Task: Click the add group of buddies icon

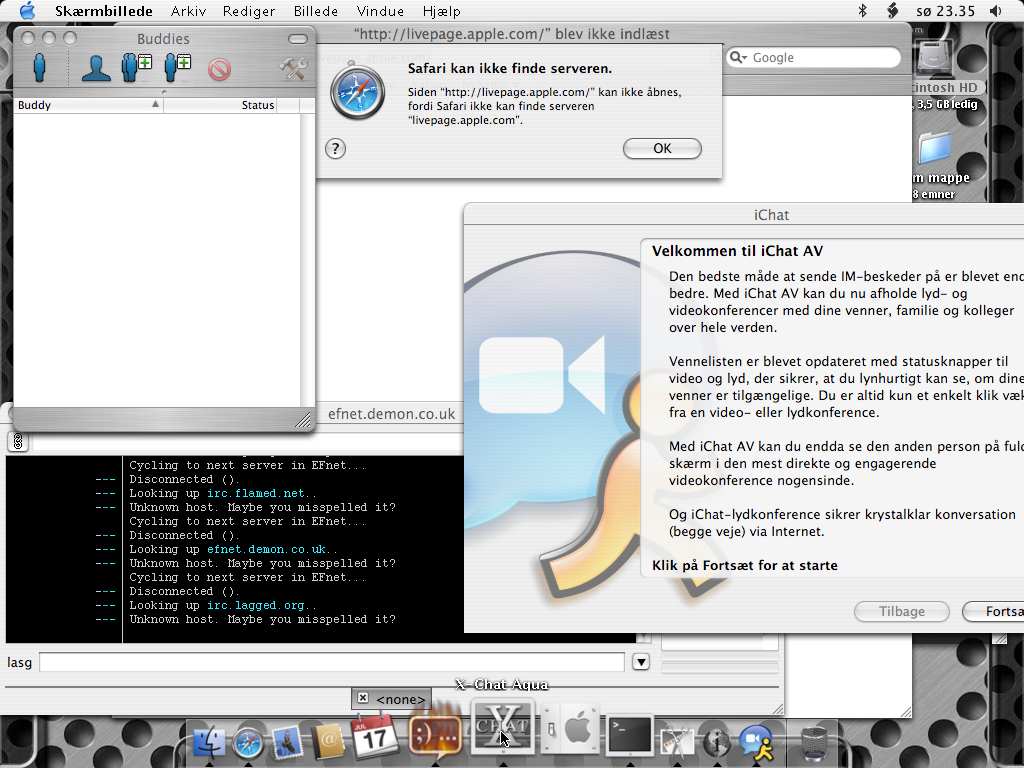Action: click(136, 68)
